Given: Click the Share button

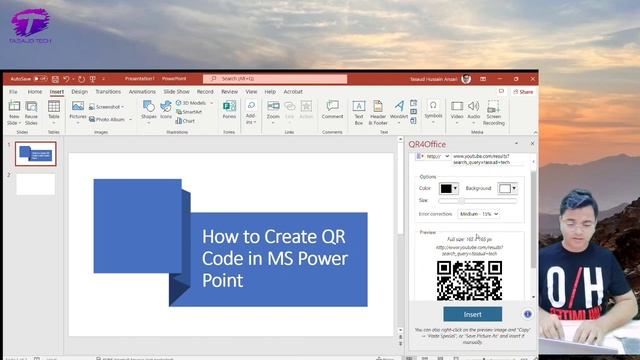Looking at the screenshot, I should click(x=523, y=92).
